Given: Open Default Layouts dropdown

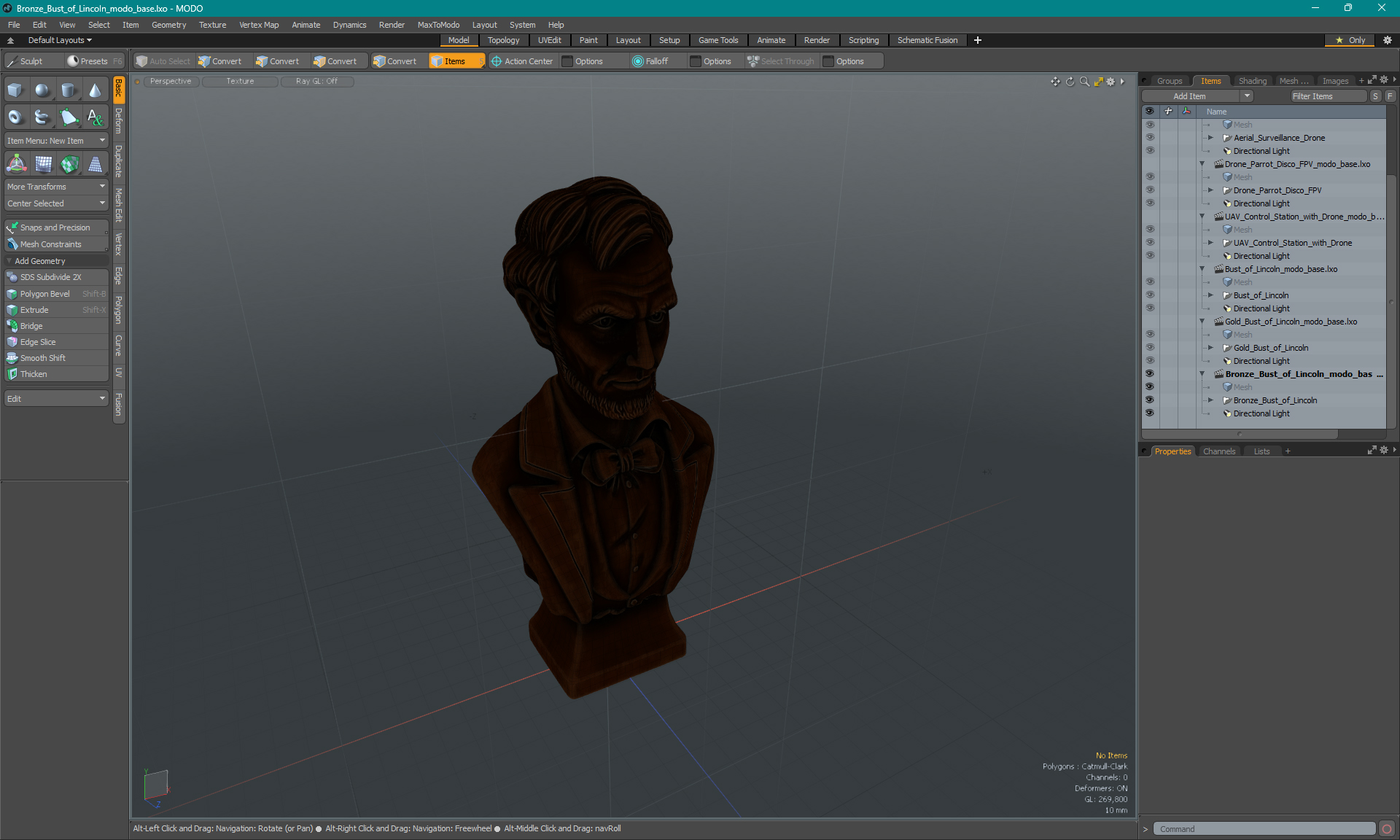Looking at the screenshot, I should pos(60,40).
